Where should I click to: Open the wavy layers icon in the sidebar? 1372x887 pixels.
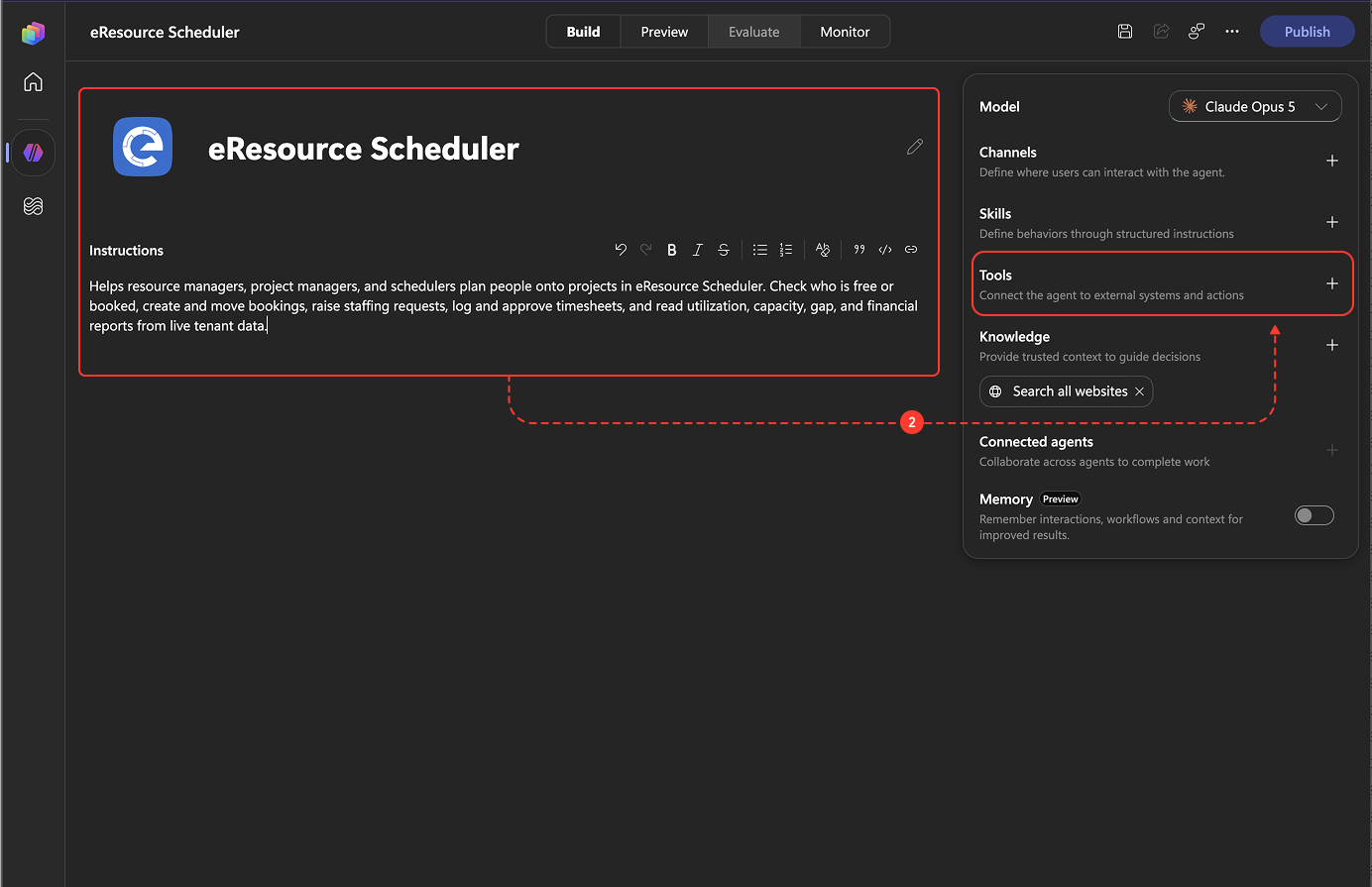(x=33, y=206)
